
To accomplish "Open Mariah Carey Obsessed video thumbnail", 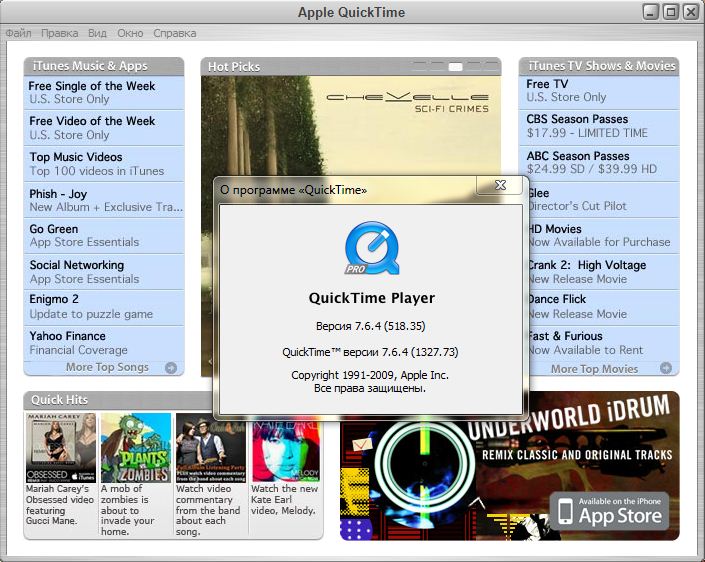I will [x=61, y=448].
